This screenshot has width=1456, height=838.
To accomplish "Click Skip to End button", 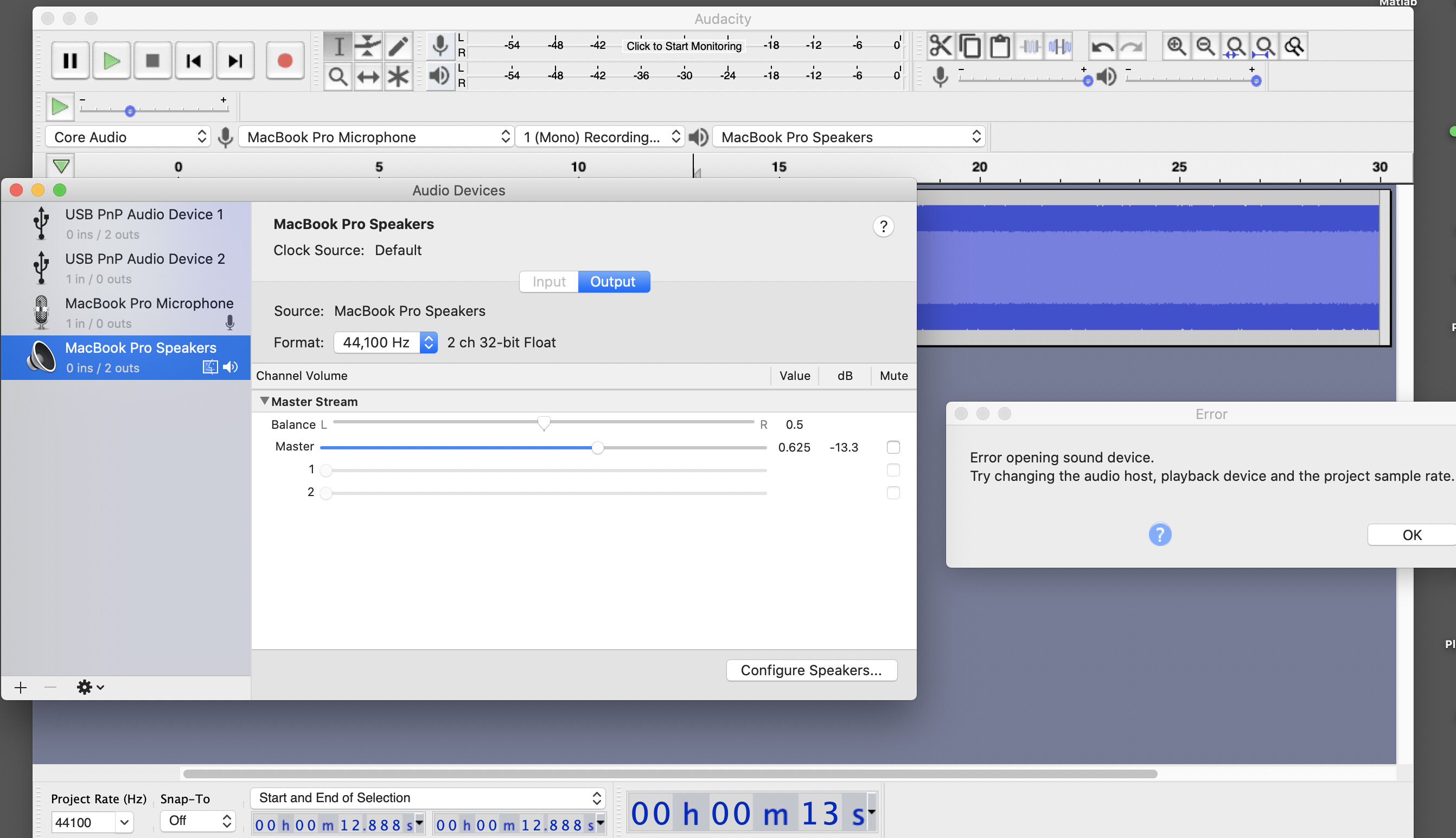I will tap(235, 60).
